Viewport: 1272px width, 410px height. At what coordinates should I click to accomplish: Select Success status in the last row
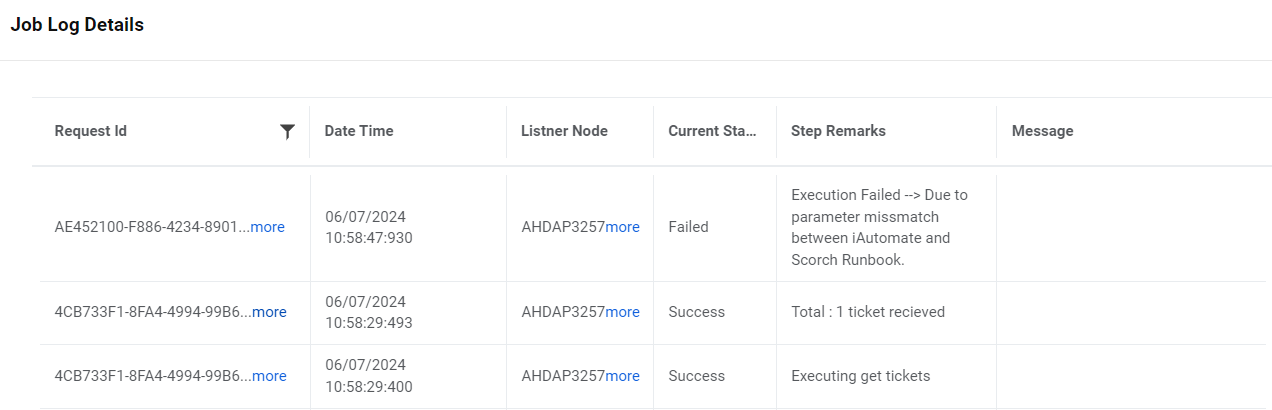click(x=696, y=376)
